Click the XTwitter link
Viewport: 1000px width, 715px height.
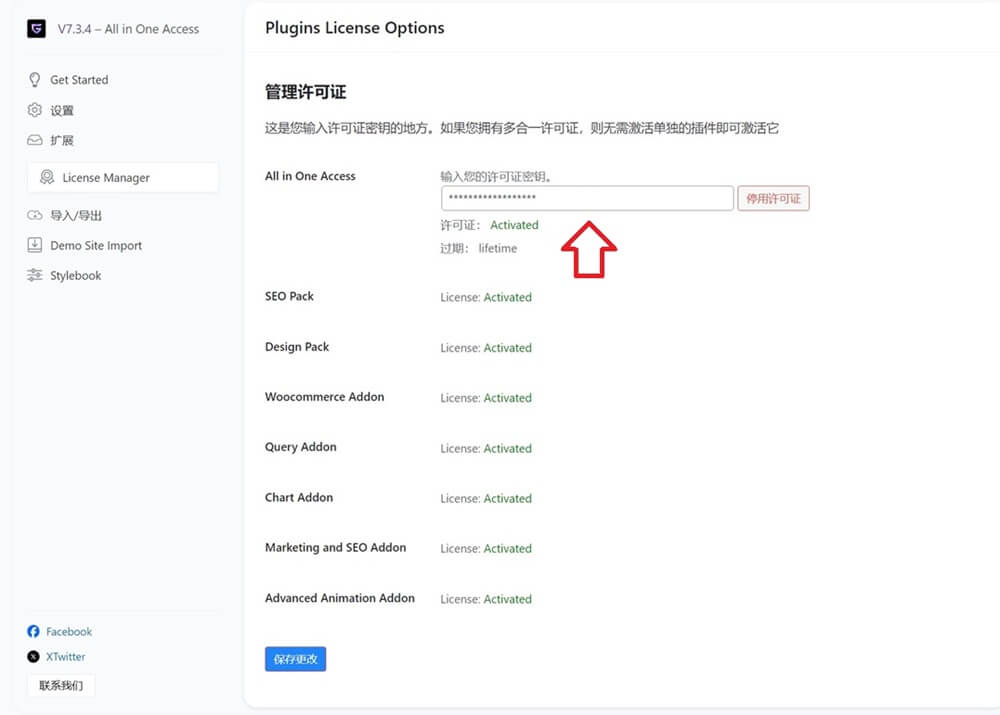click(x=65, y=656)
